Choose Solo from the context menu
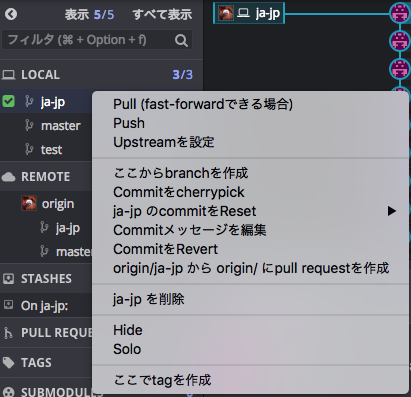This screenshot has height=397, width=411. coord(250,349)
